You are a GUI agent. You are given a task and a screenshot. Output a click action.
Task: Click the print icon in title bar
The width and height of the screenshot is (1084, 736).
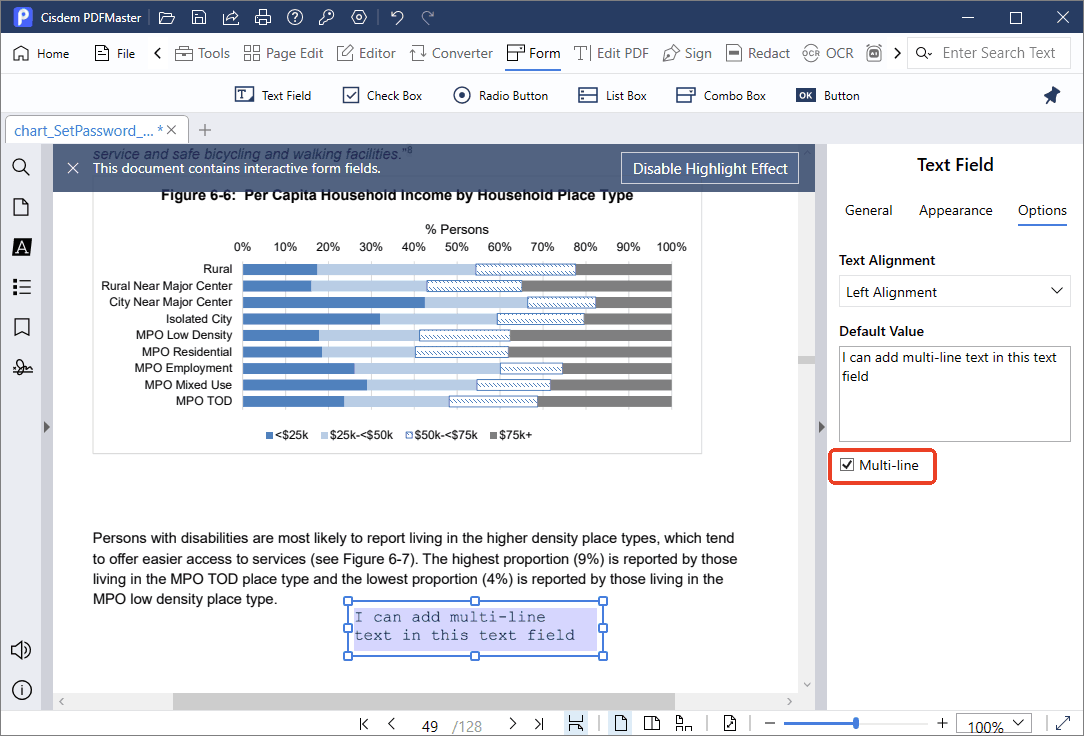[x=263, y=17]
